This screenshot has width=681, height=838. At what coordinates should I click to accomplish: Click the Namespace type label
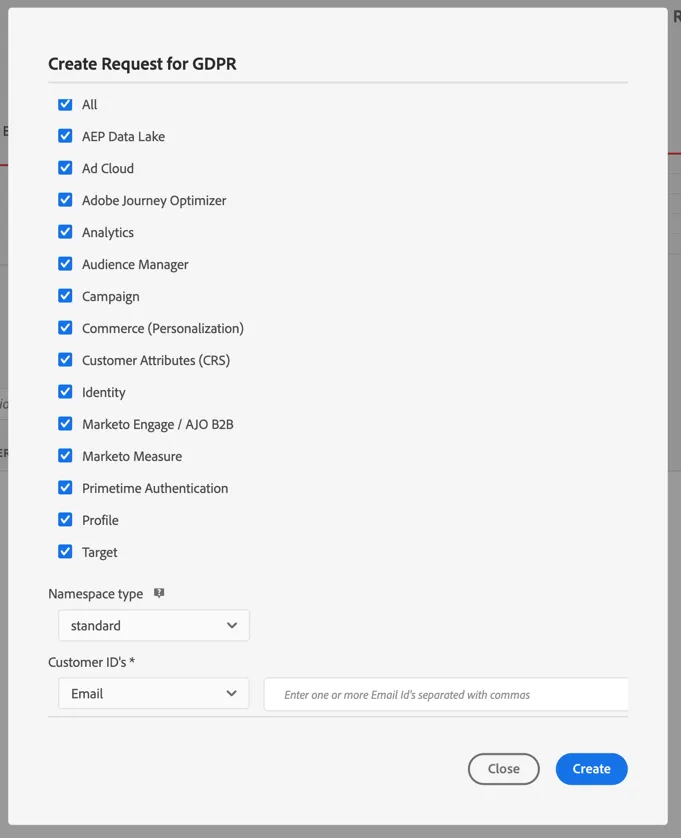(96, 594)
